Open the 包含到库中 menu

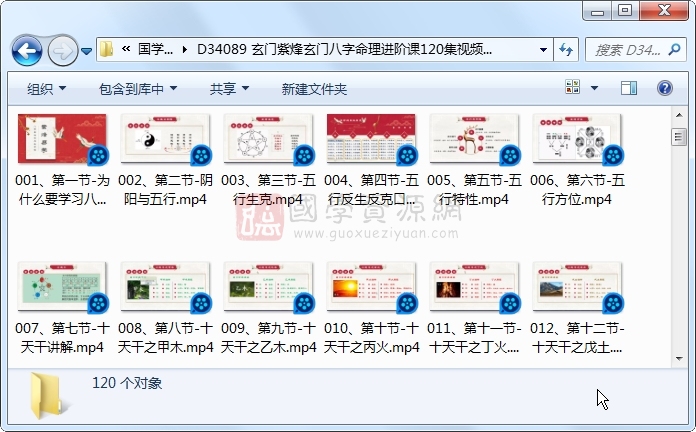click(x=138, y=89)
